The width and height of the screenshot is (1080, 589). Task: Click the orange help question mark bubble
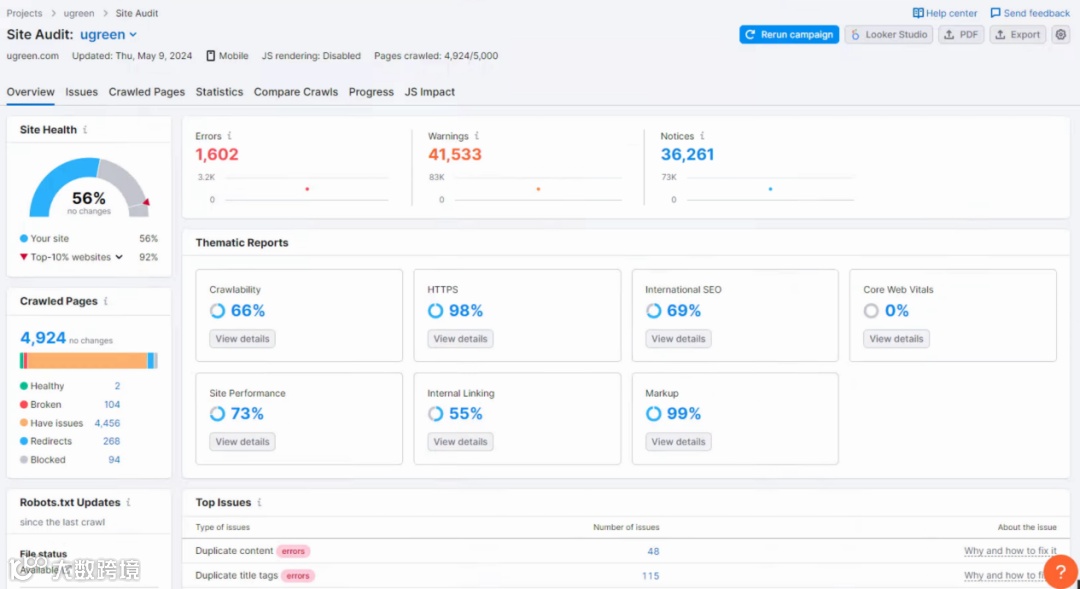(1061, 571)
